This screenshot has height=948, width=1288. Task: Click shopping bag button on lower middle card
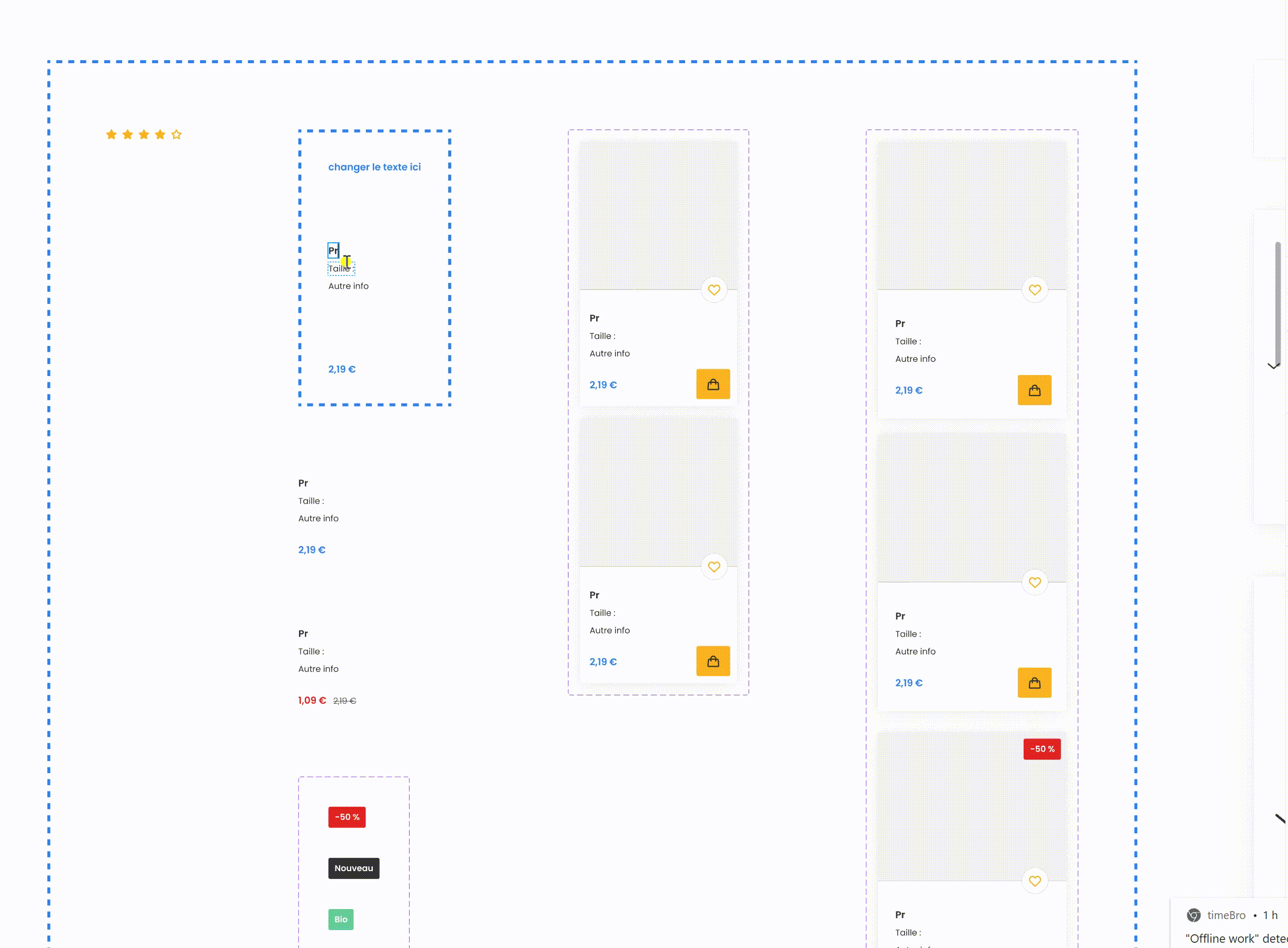click(x=712, y=661)
